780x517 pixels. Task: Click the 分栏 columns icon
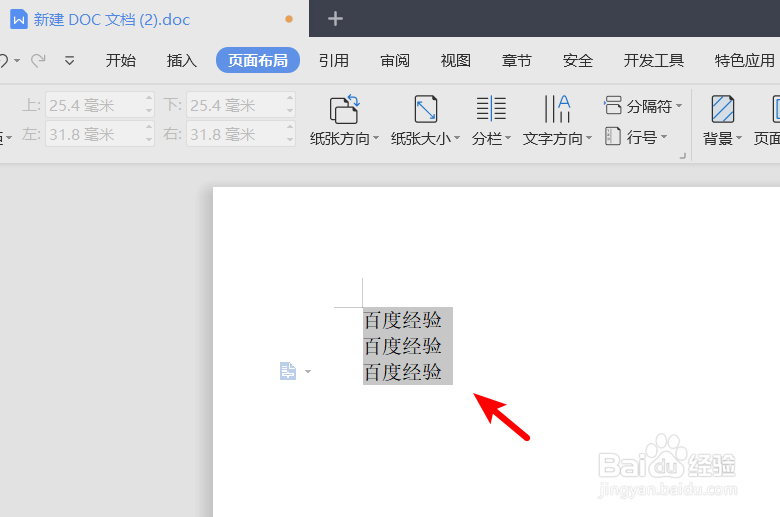[491, 109]
